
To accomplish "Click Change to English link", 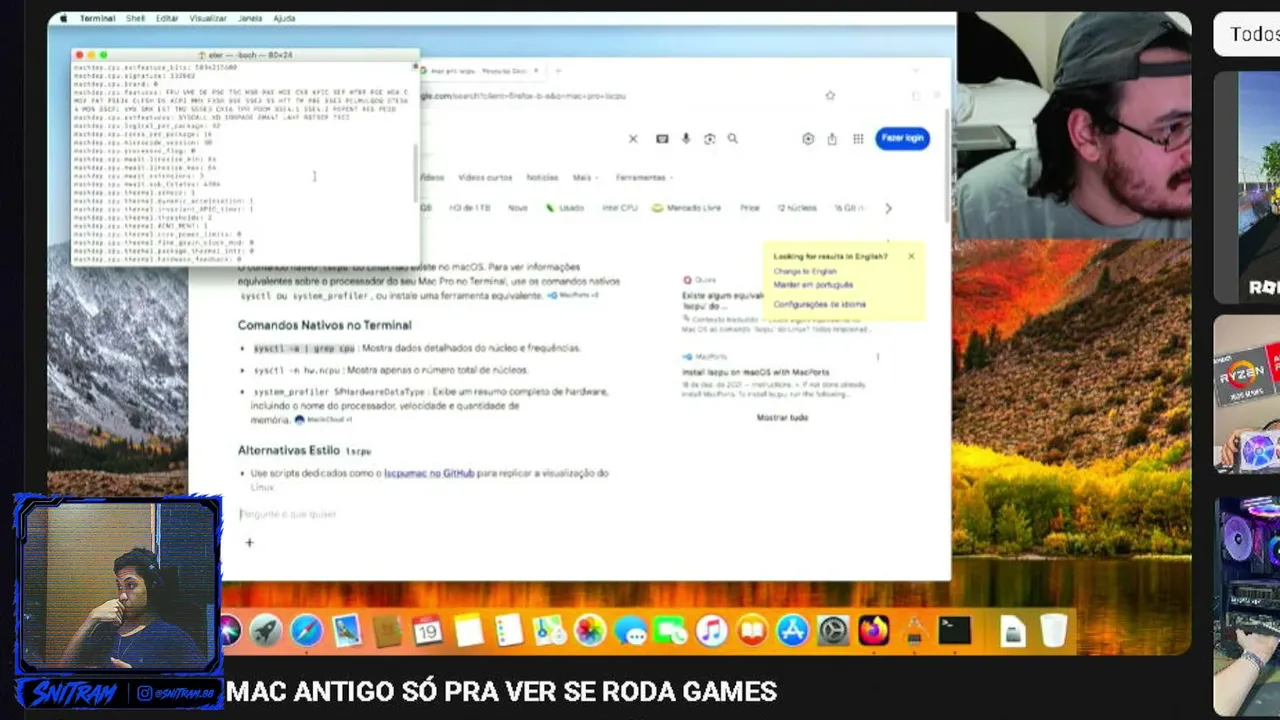I will [805, 271].
